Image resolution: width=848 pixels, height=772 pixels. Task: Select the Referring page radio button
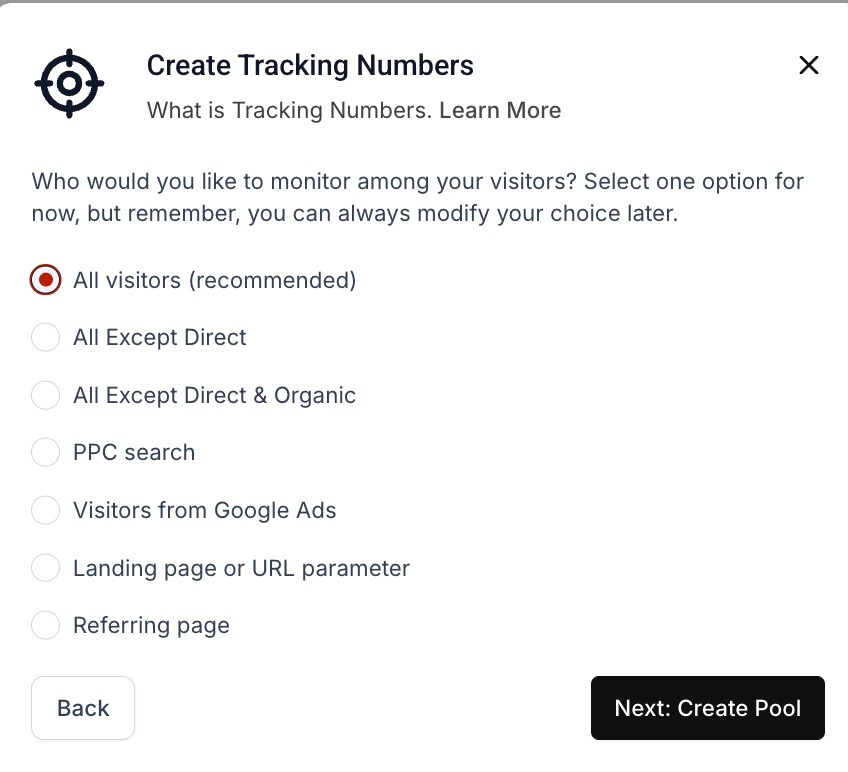[x=45, y=626]
